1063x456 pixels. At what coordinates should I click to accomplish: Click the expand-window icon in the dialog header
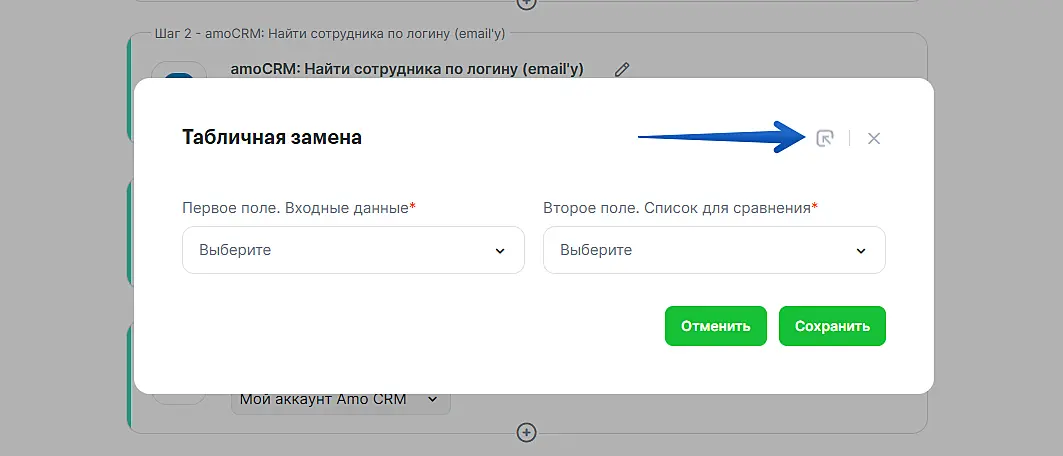[824, 138]
